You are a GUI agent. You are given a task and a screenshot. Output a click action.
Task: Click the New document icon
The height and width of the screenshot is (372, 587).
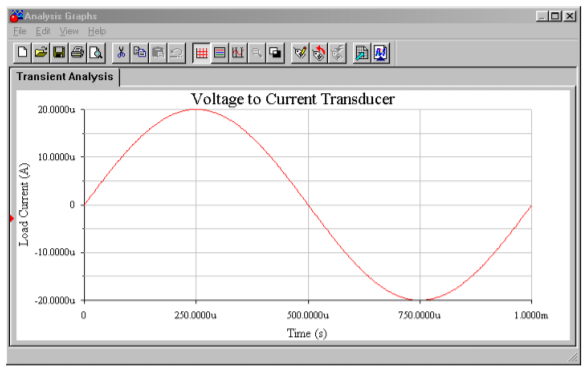[22, 52]
